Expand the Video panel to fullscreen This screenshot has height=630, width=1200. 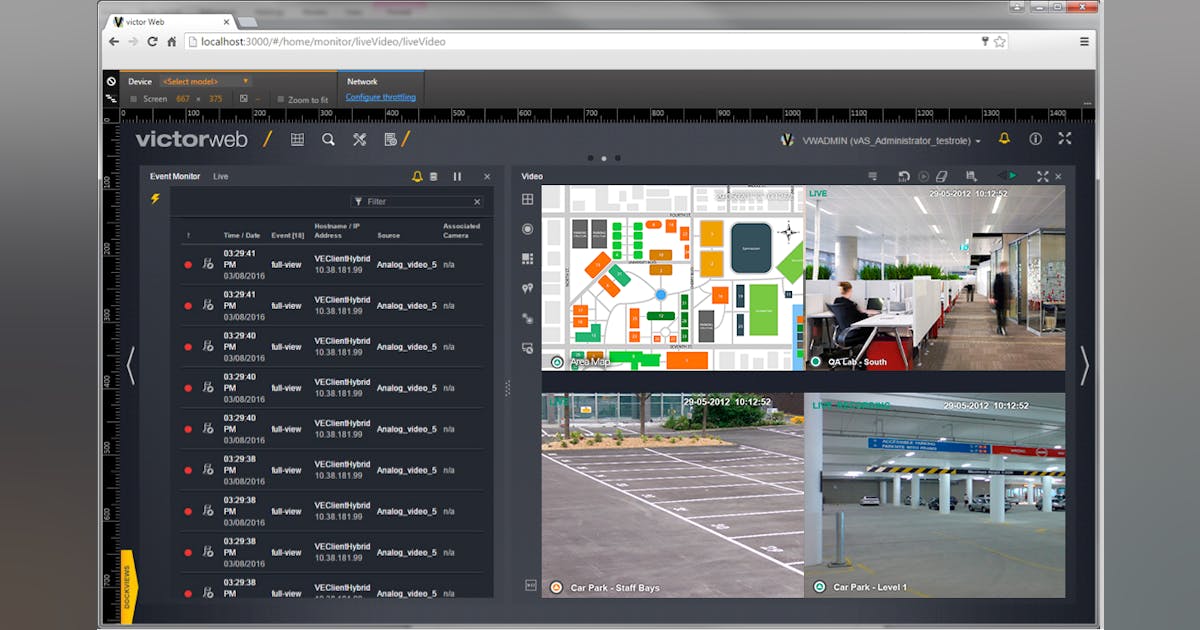tap(1042, 175)
